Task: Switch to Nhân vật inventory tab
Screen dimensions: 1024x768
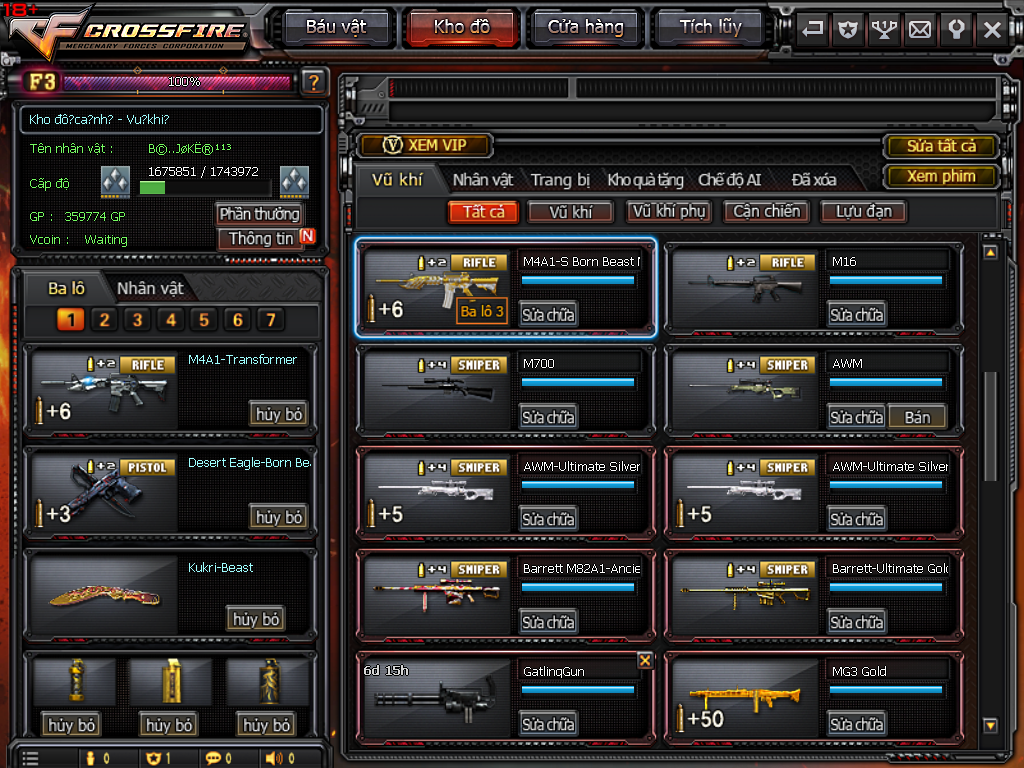Action: tap(483, 180)
